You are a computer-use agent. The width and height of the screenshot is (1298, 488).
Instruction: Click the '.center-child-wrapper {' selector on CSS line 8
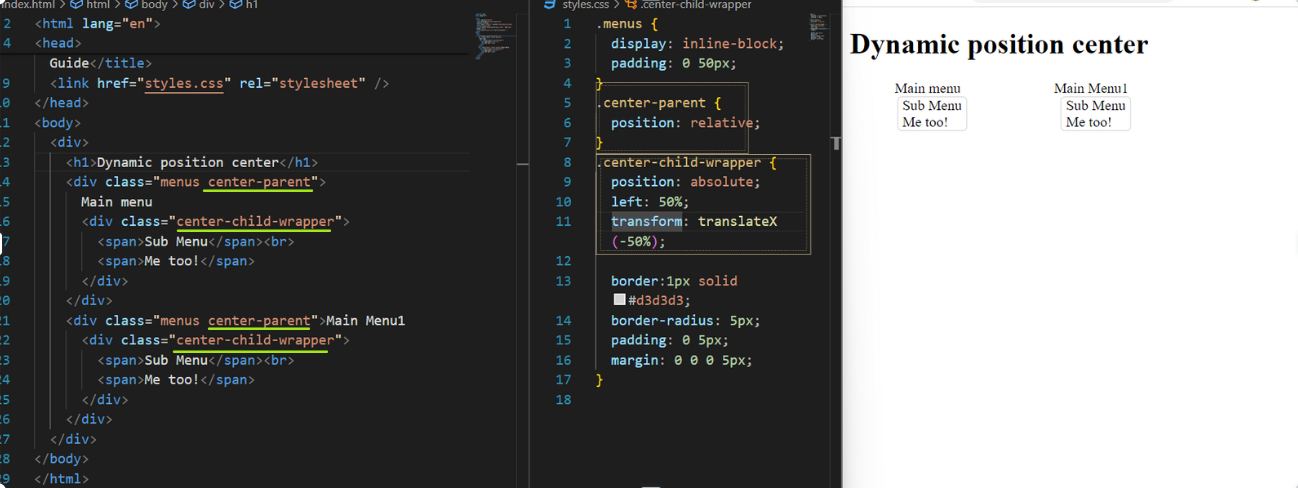pyautogui.click(x=686, y=162)
